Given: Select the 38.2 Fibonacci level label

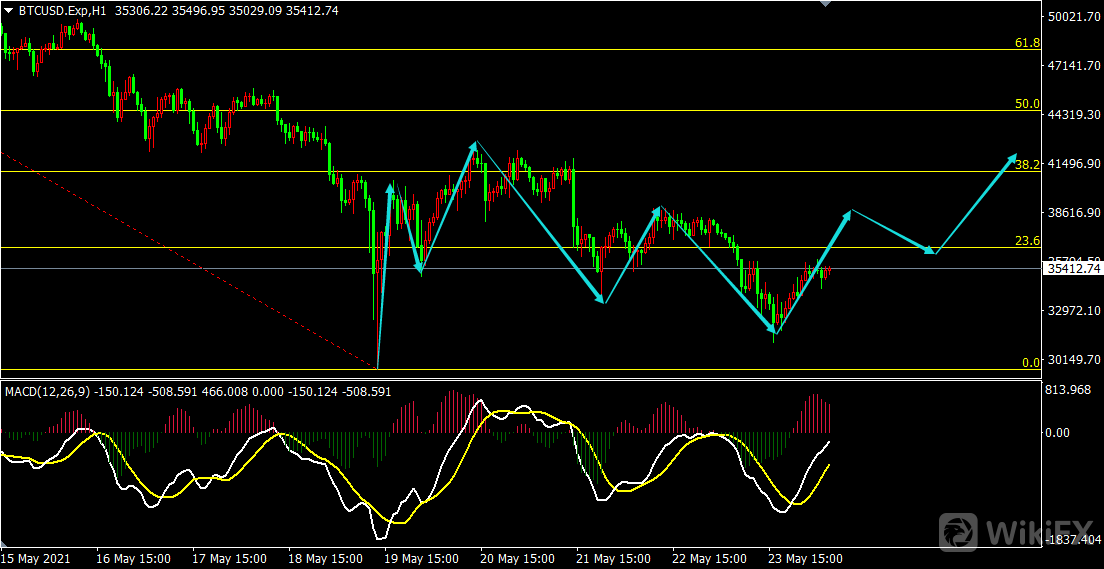Looking at the screenshot, I should tap(1027, 164).
